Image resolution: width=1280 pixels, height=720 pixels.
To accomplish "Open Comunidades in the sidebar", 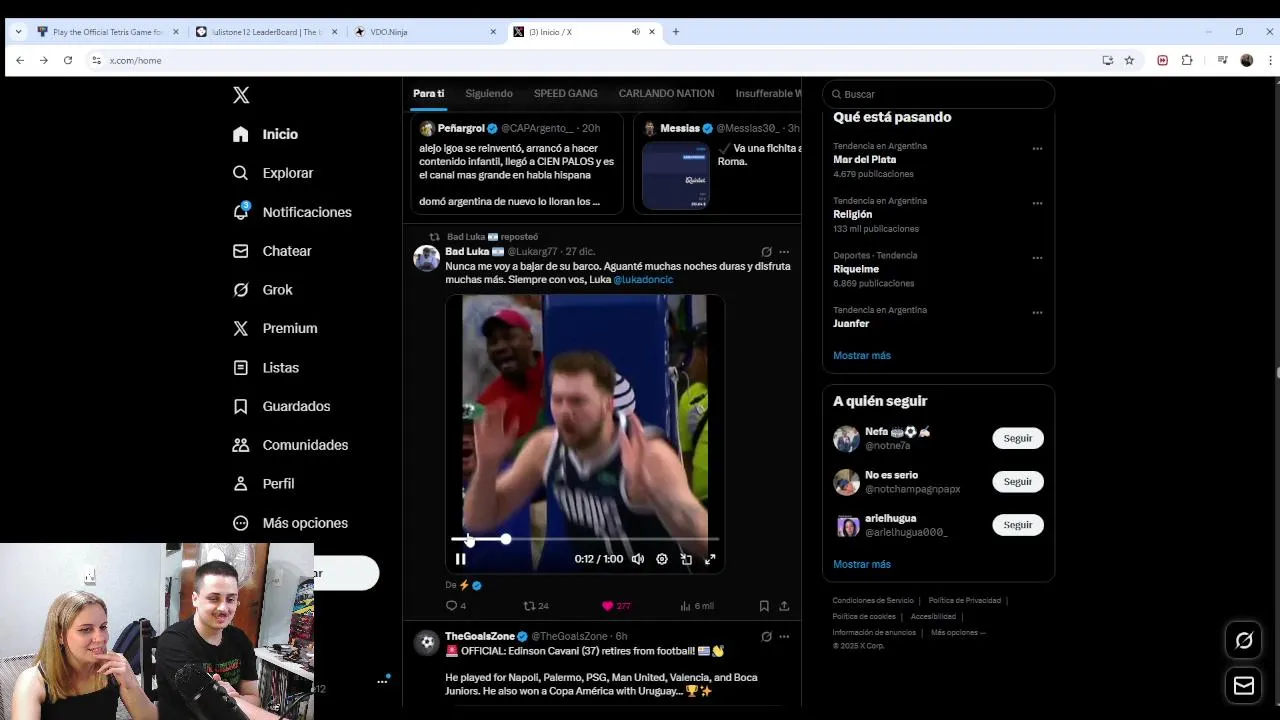I will coord(290,445).
